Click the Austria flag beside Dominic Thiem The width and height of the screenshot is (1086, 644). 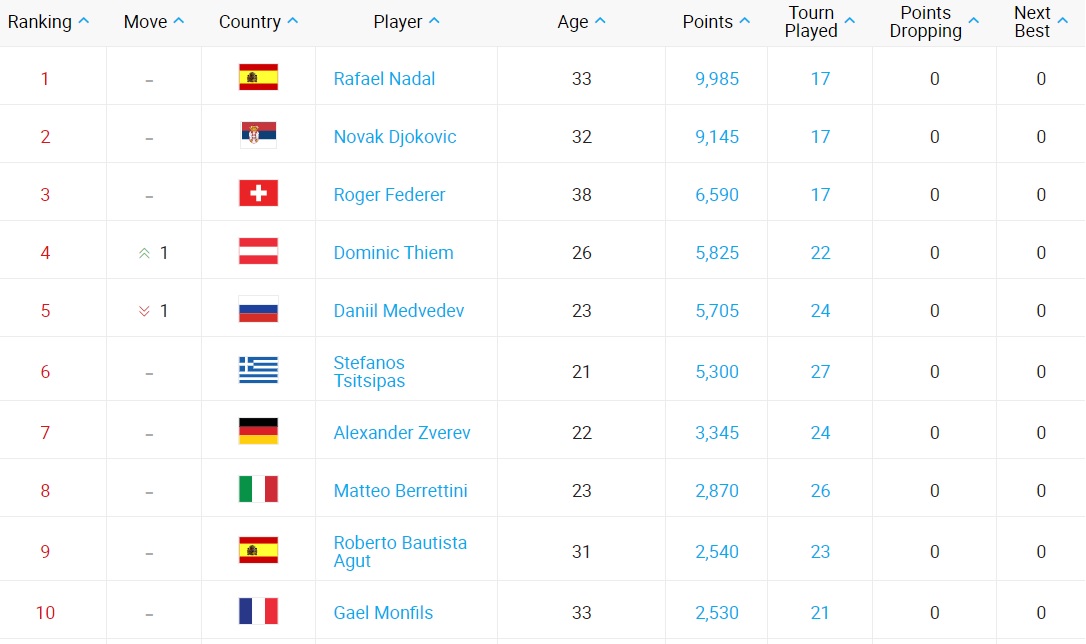pyautogui.click(x=258, y=252)
